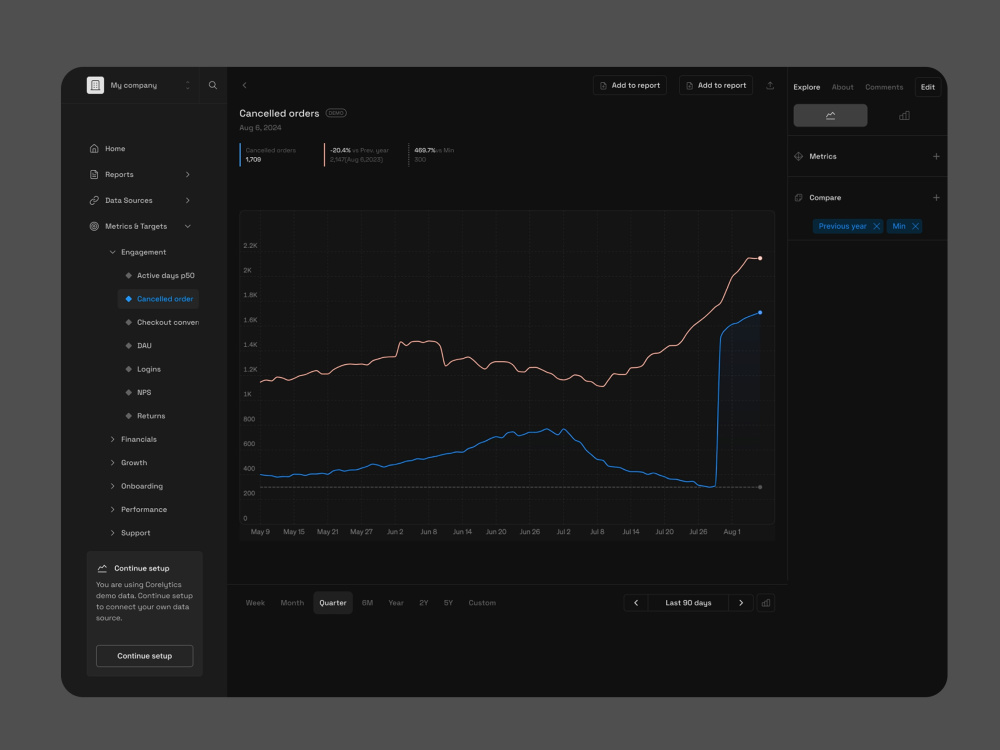This screenshot has width=1000, height=750.
Task: Click the grey Min line endpoint marker
Action: [760, 487]
